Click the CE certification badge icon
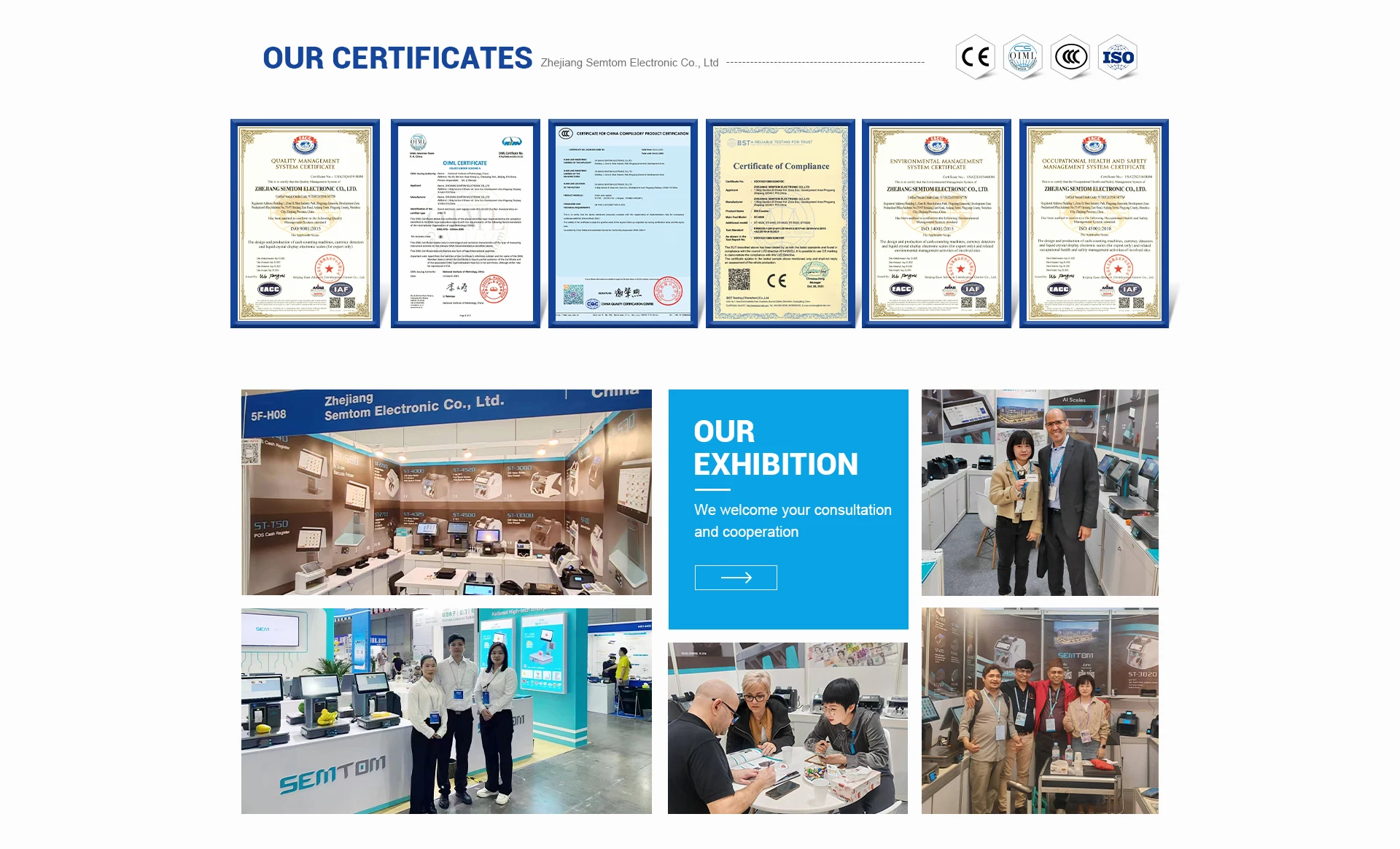This screenshot has width=1400, height=849. [x=976, y=57]
